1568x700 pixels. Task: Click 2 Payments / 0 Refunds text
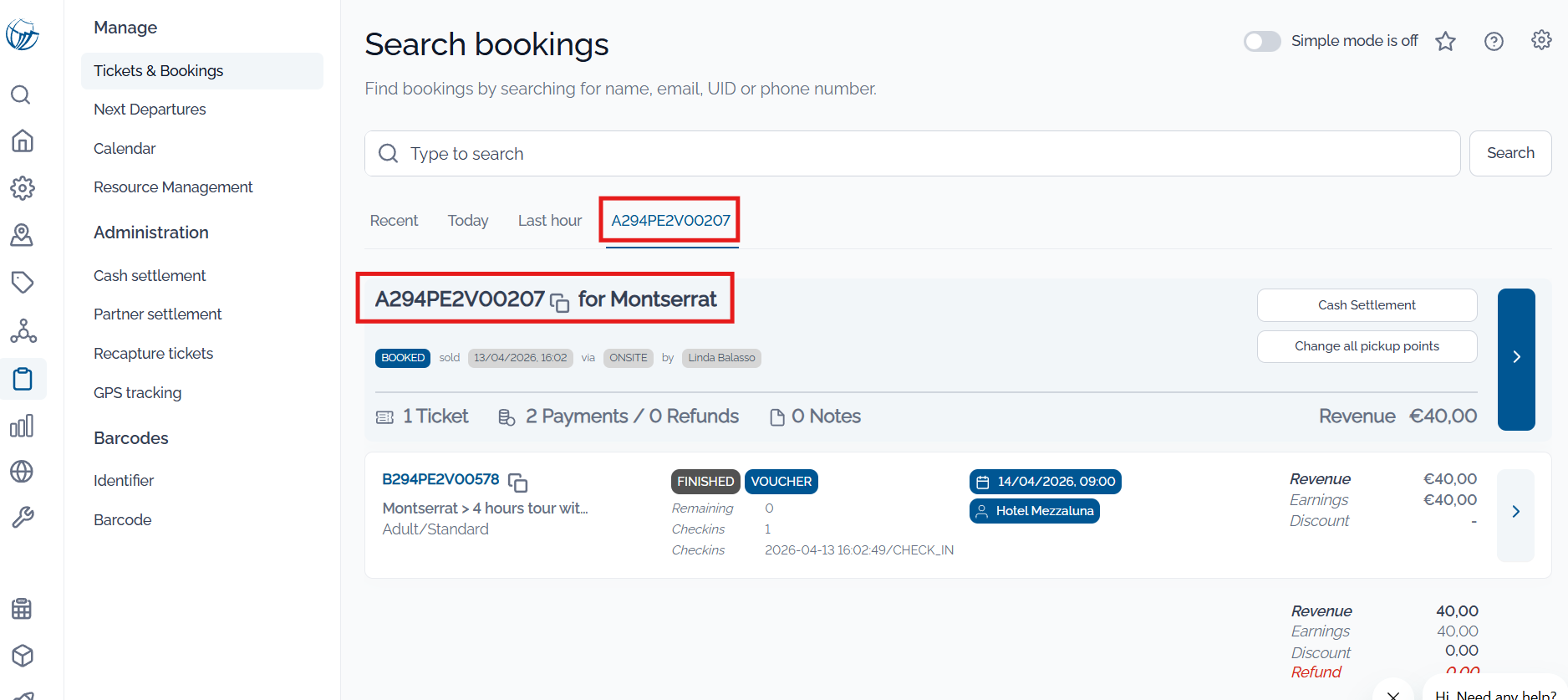pos(632,416)
